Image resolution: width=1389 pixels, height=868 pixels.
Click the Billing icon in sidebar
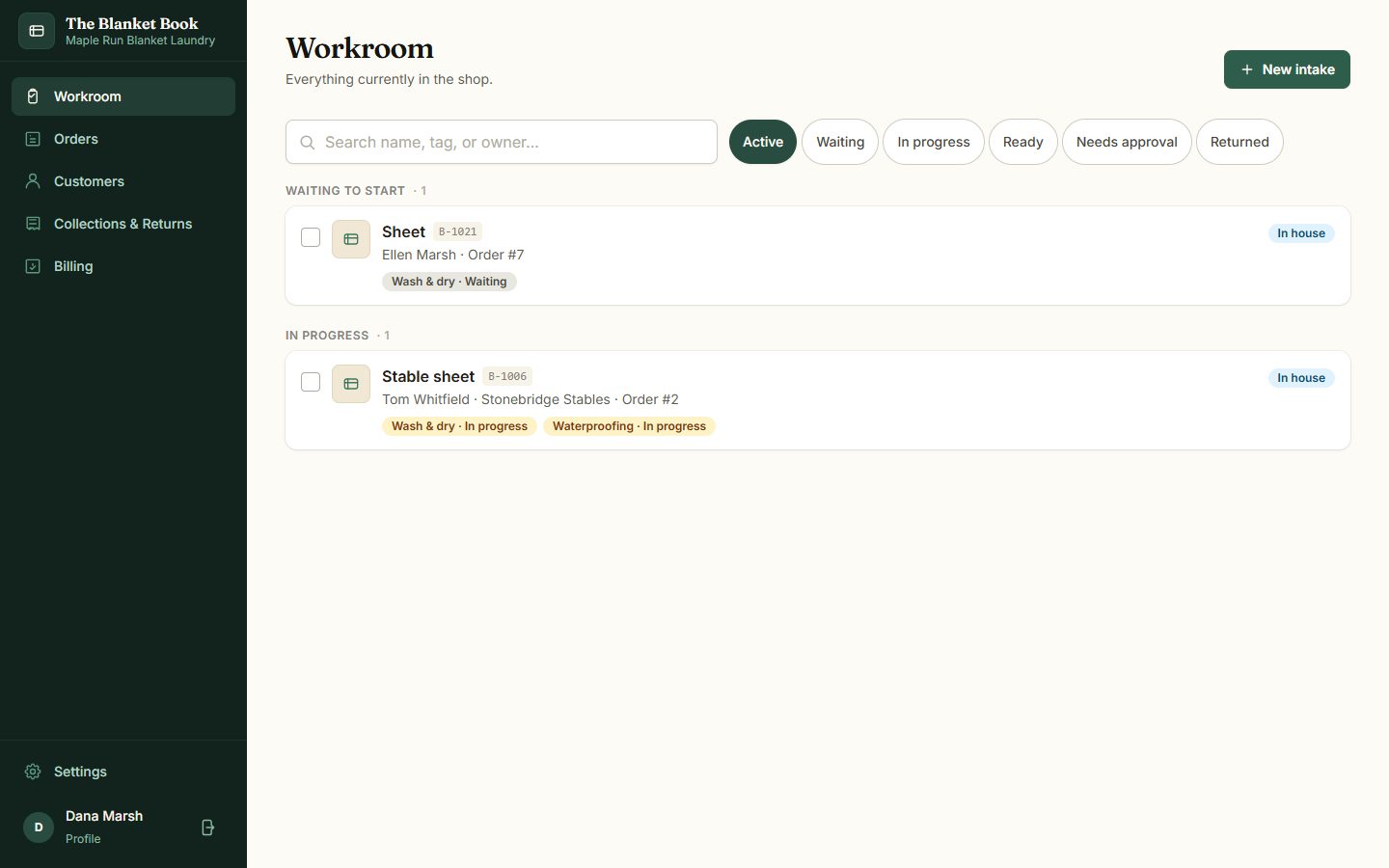click(x=33, y=266)
